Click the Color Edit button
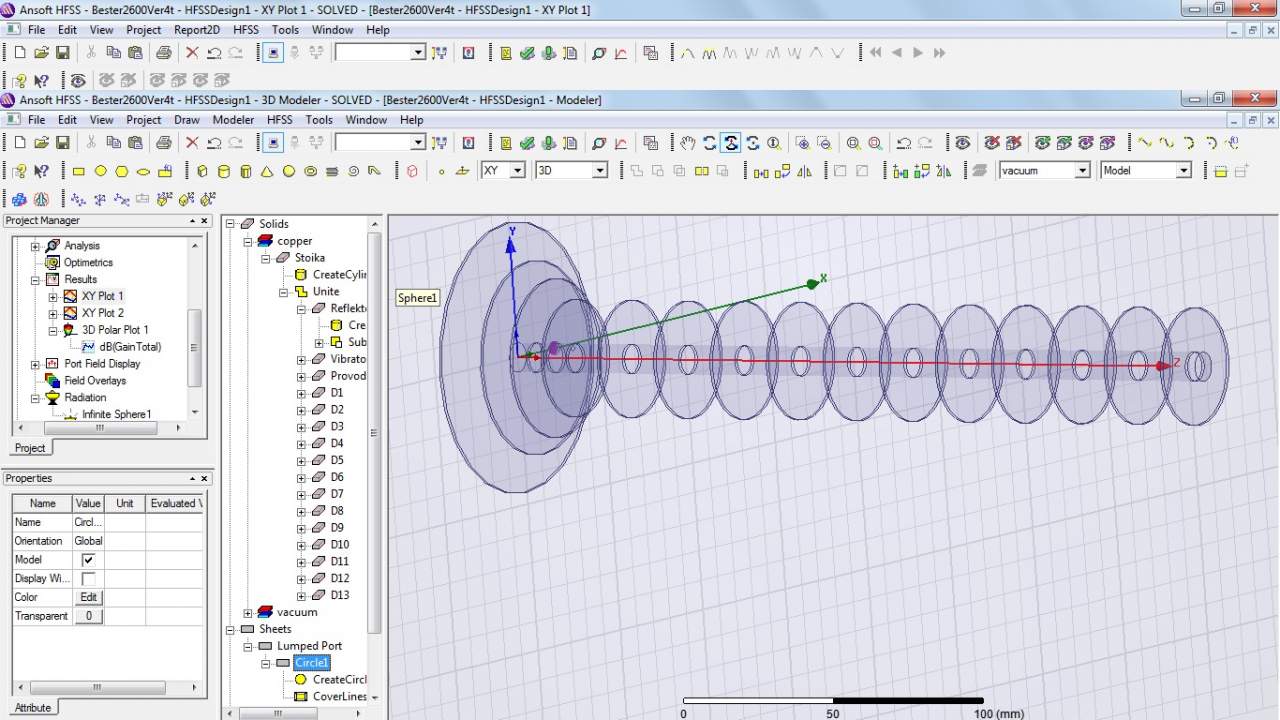 (x=88, y=597)
